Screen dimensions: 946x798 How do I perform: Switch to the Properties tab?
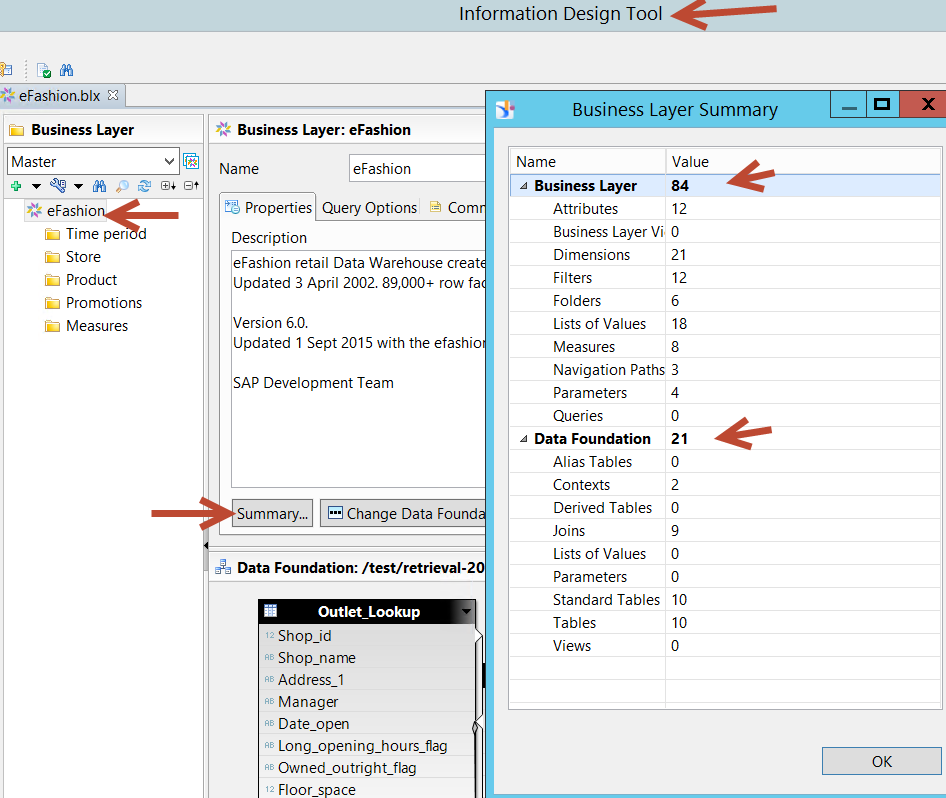click(x=268, y=207)
